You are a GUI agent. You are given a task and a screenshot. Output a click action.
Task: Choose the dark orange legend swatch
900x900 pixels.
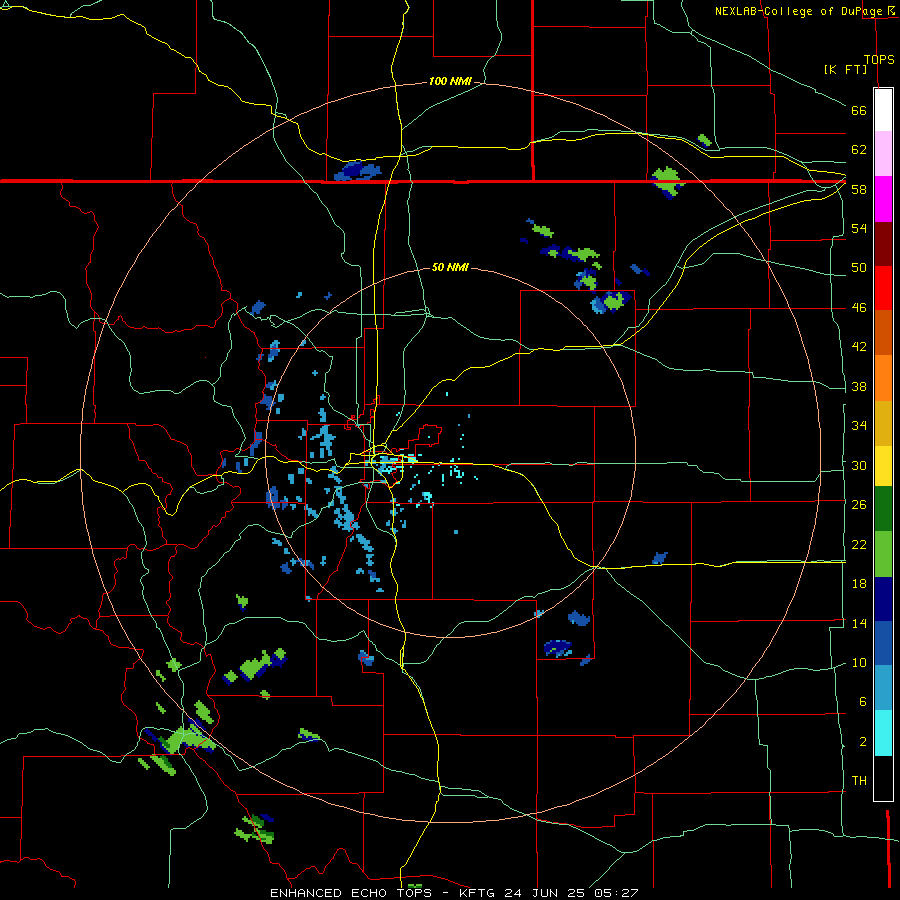[x=883, y=333]
